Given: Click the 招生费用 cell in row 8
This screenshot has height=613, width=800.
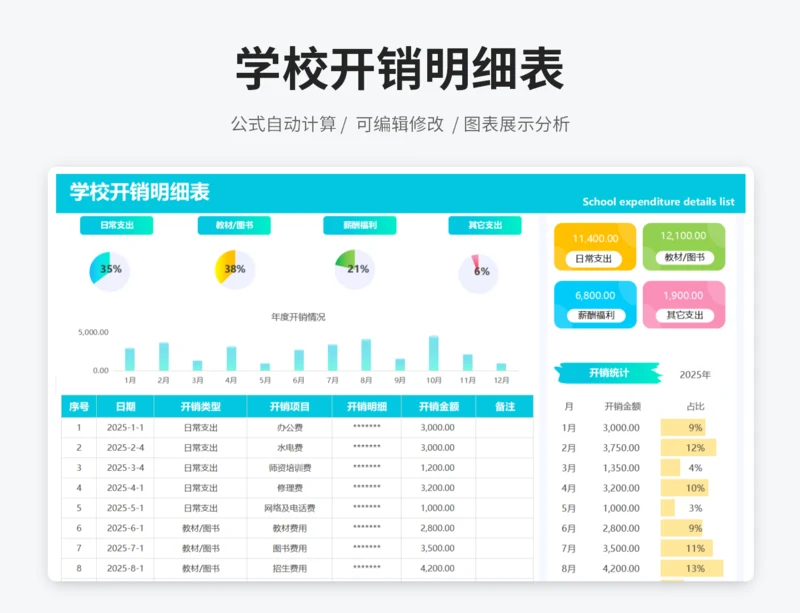Looking at the screenshot, I should 290,568.
